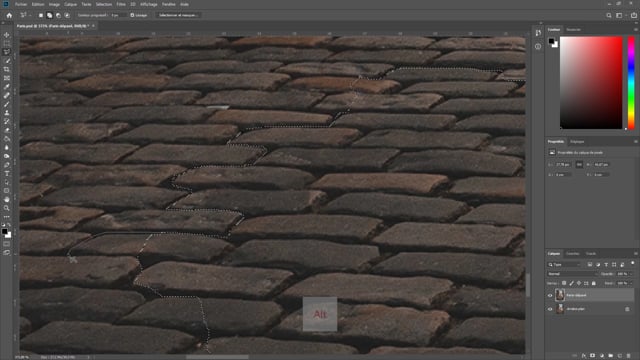Image resolution: width=640 pixels, height=360 pixels.
Task: Reset default foreground and background colors
Action: coord(3,225)
